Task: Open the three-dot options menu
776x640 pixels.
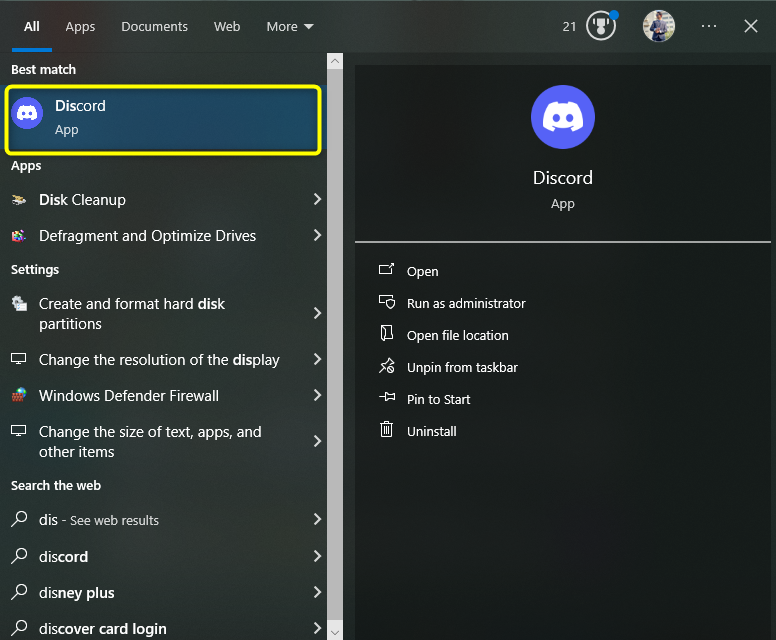Action: pos(709,26)
